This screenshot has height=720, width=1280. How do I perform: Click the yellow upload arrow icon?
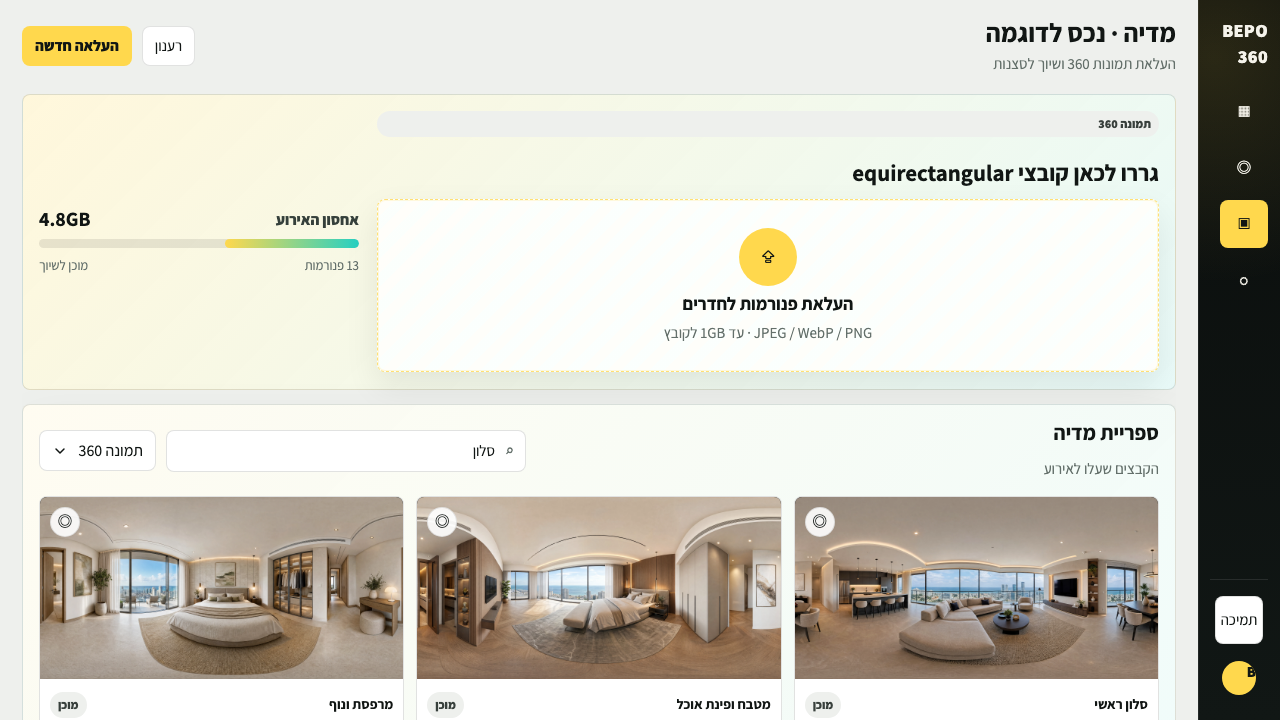coord(768,257)
